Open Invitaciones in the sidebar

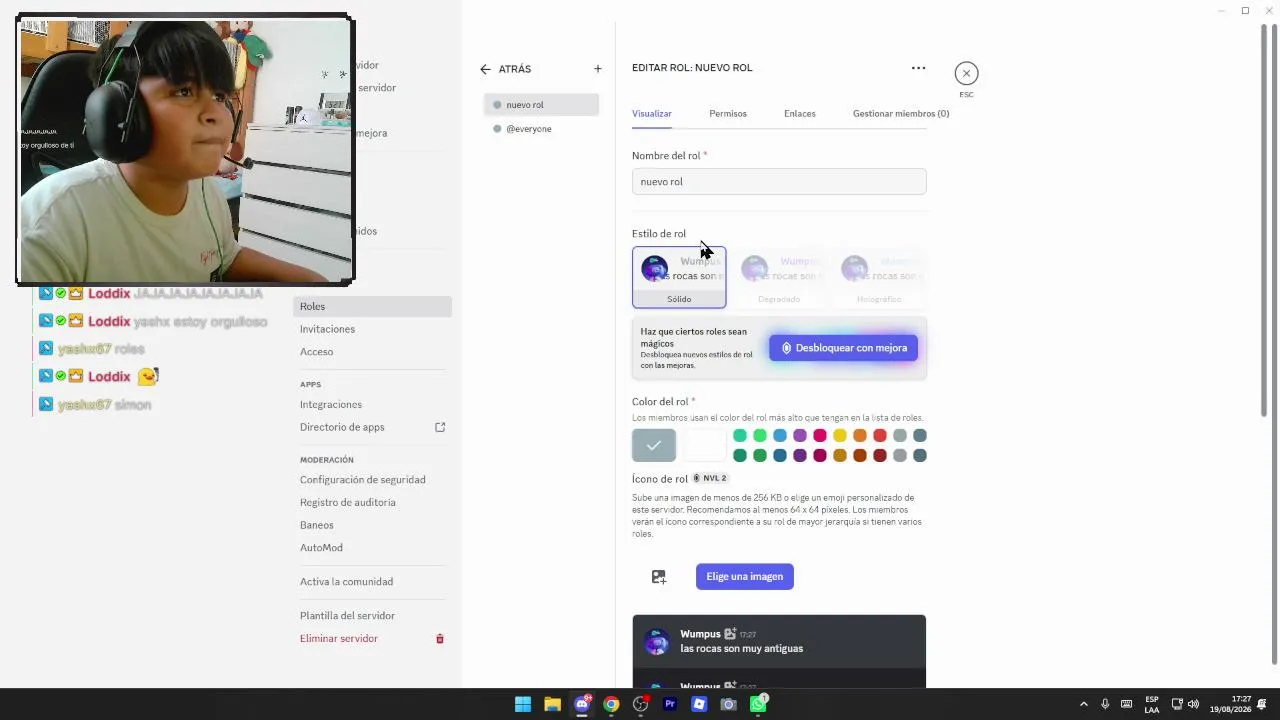point(372,329)
